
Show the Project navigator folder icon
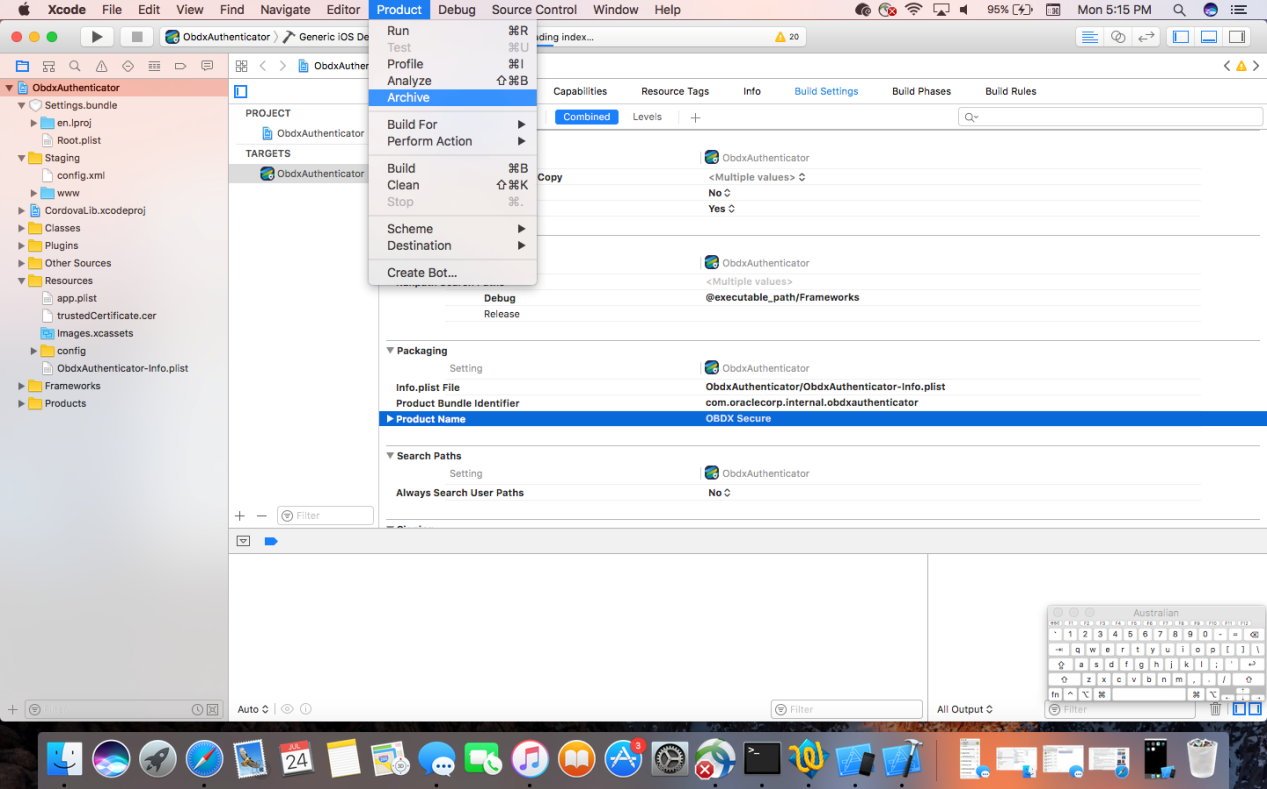23,66
